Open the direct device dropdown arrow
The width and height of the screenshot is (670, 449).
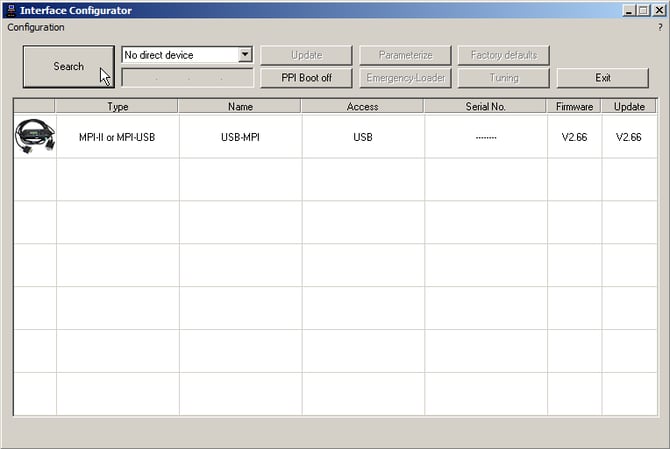point(245,55)
